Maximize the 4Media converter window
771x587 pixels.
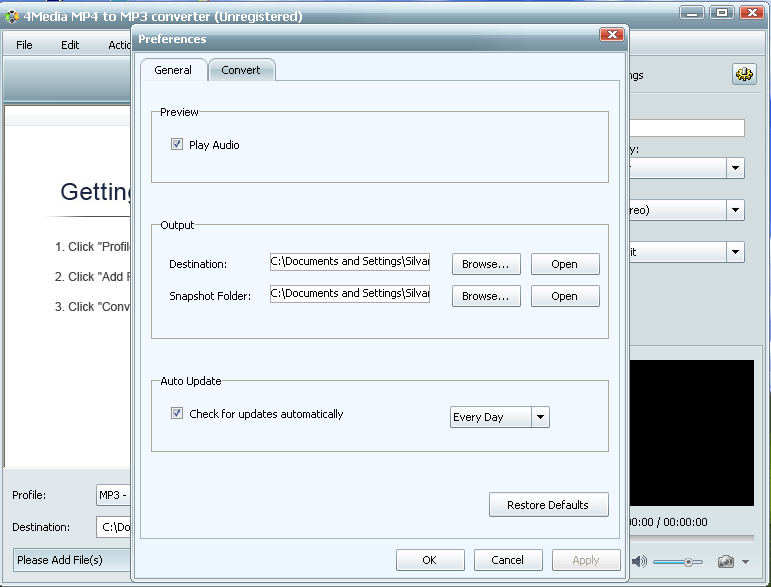click(x=722, y=12)
